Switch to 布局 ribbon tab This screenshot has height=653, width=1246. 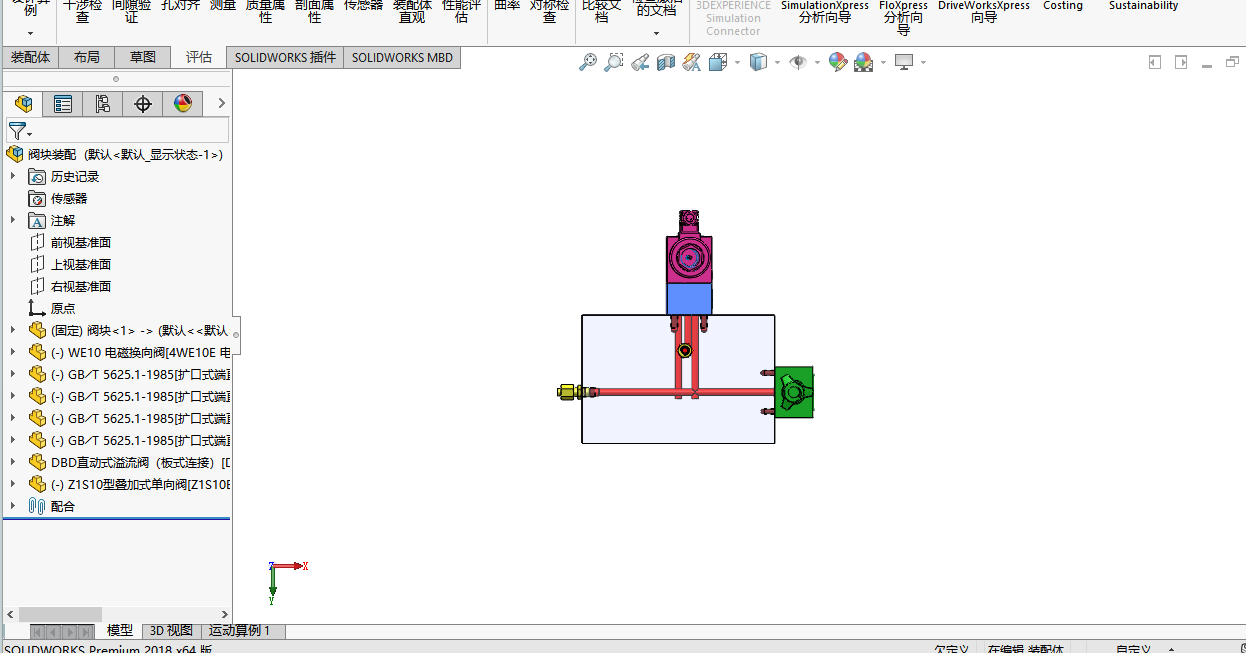87,58
